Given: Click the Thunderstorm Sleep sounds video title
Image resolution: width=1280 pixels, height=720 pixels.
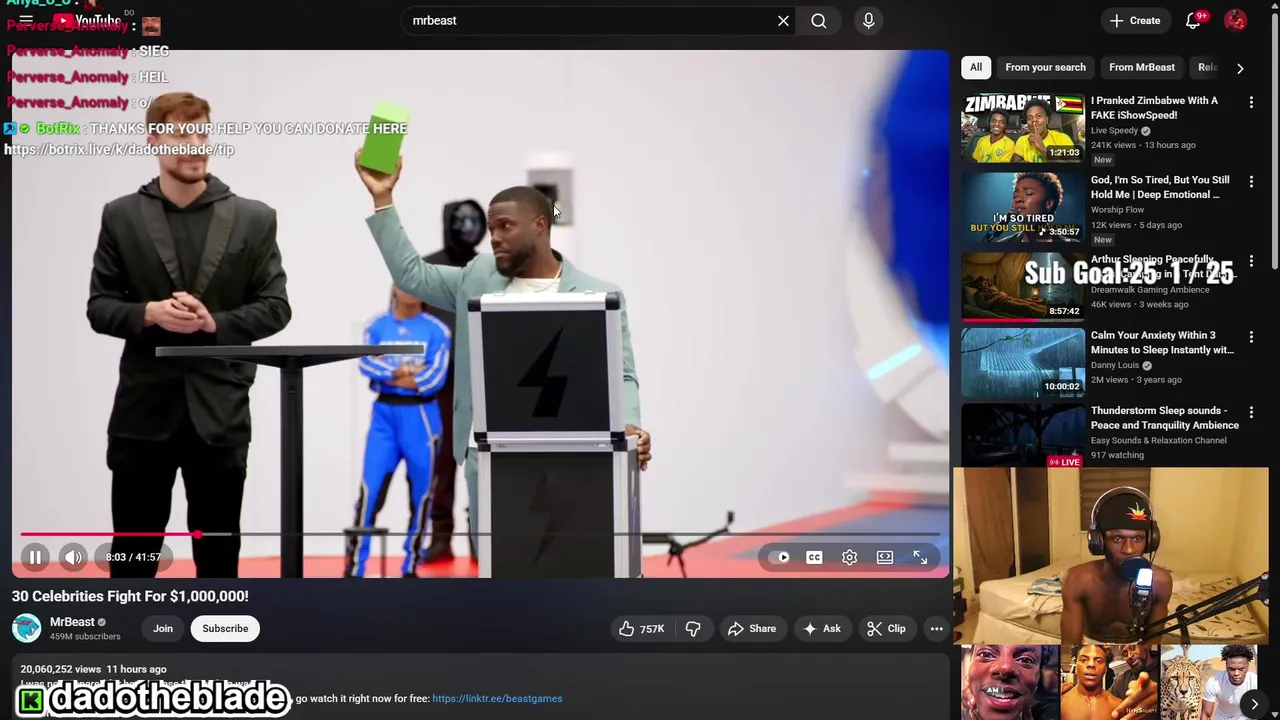Looking at the screenshot, I should pyautogui.click(x=1165, y=418).
